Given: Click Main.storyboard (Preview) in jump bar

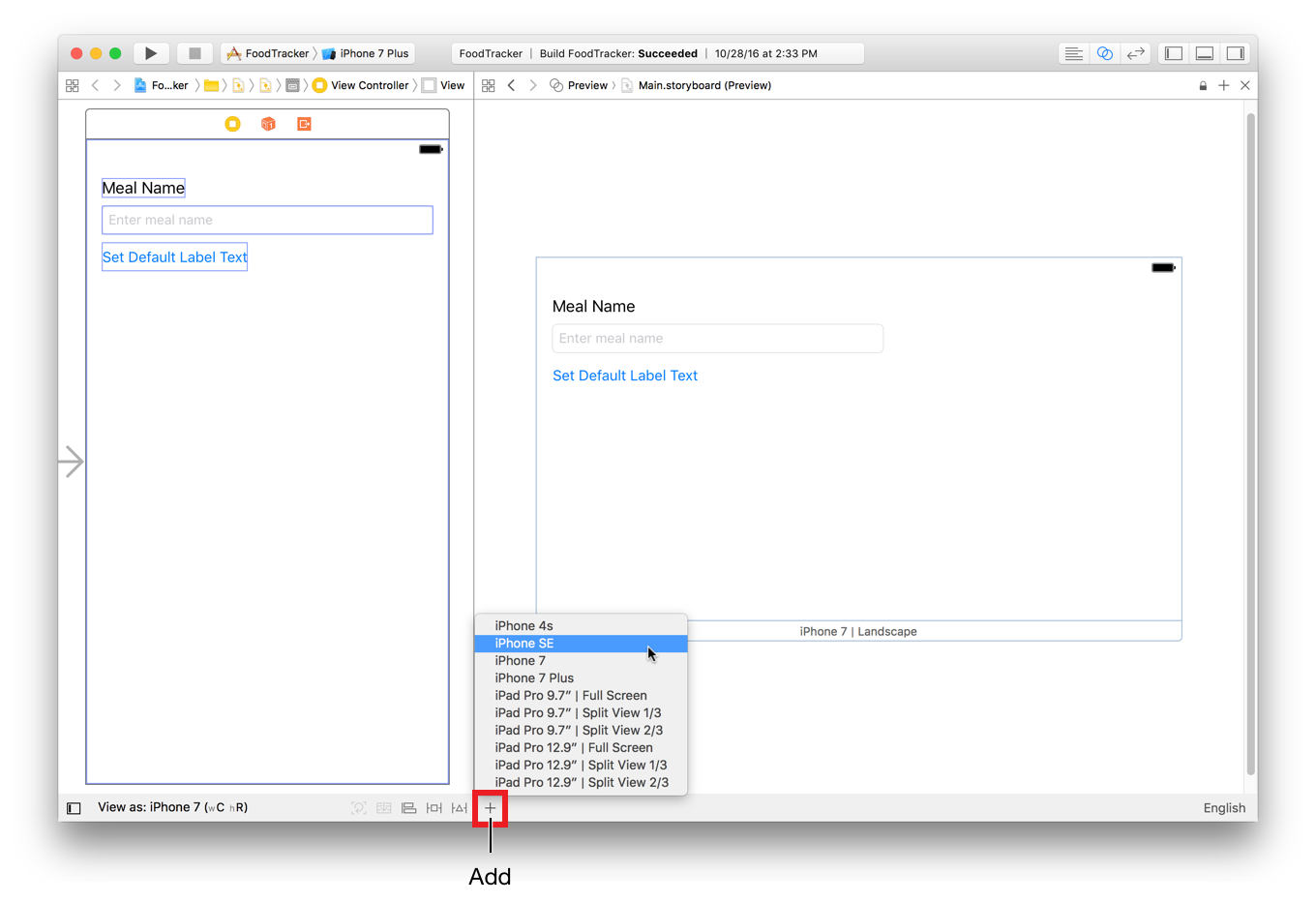Looking at the screenshot, I should pyautogui.click(x=696, y=85).
